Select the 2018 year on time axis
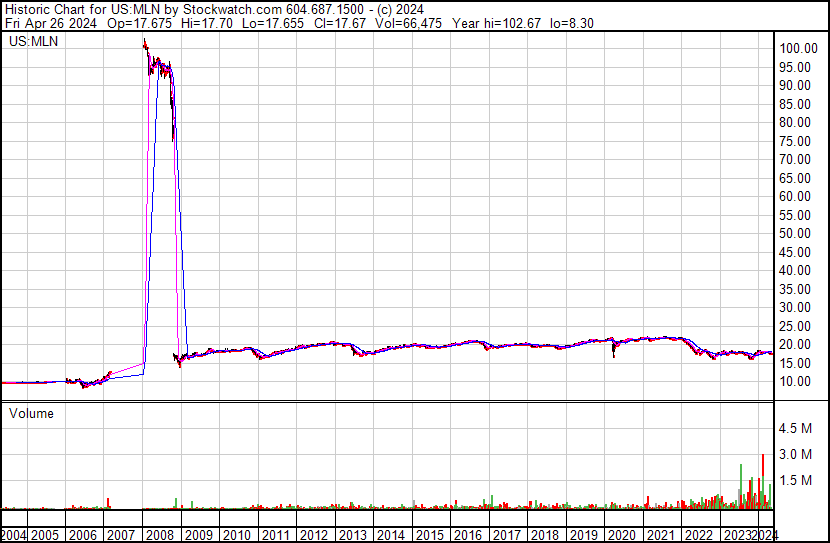Screen dimensions: 830x543 (545, 535)
